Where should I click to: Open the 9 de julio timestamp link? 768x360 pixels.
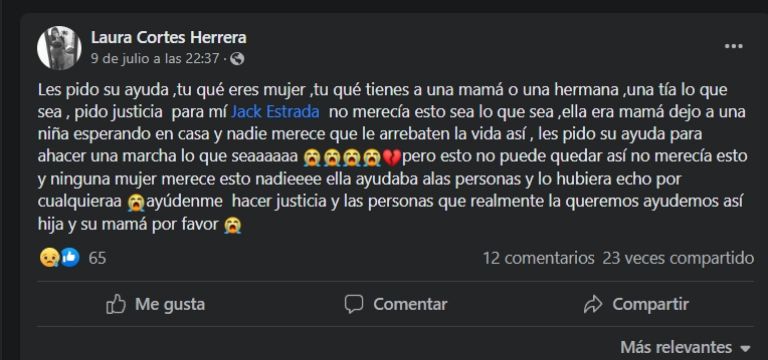tap(155, 59)
